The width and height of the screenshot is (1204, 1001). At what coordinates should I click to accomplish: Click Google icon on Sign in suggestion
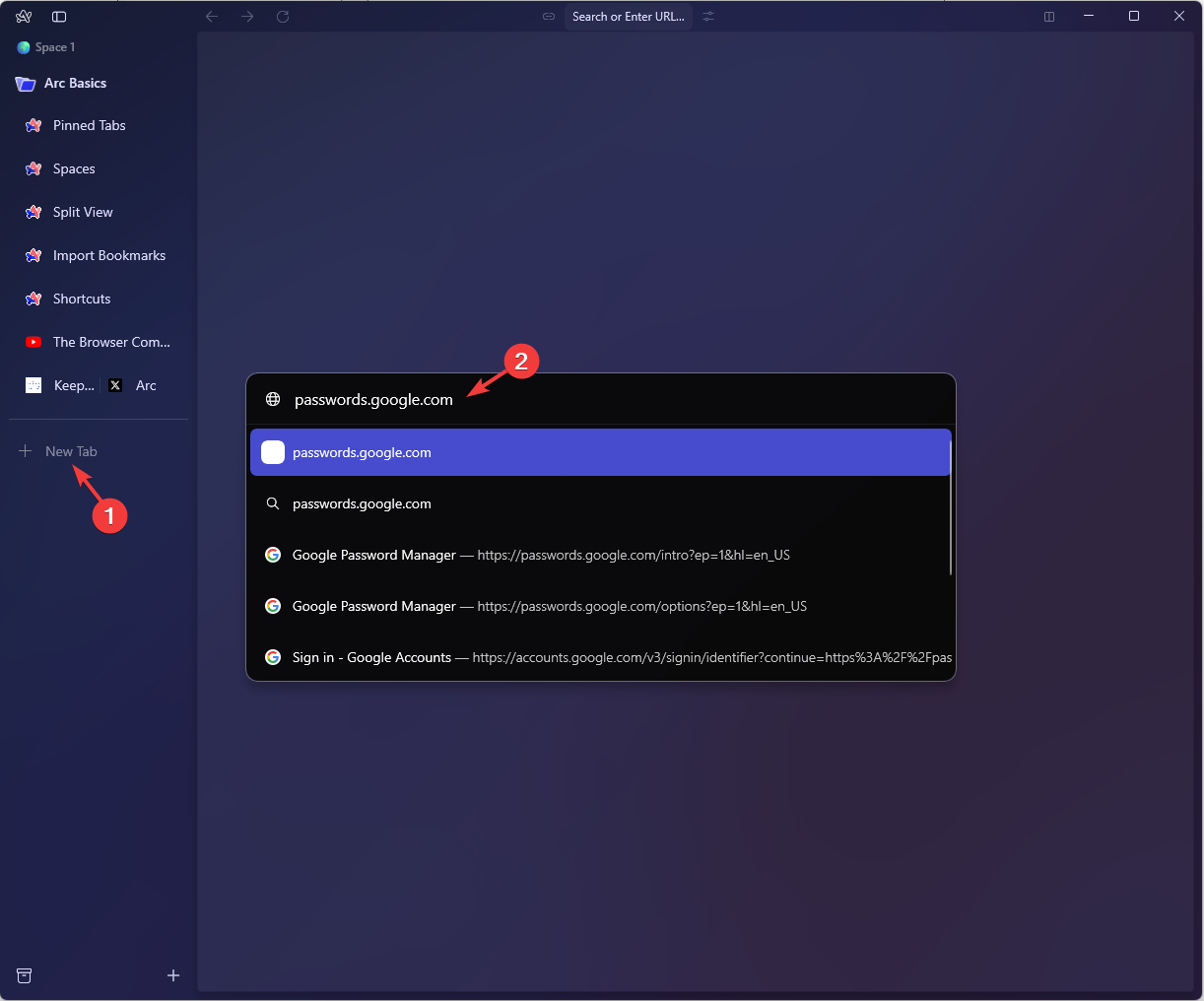(273, 657)
